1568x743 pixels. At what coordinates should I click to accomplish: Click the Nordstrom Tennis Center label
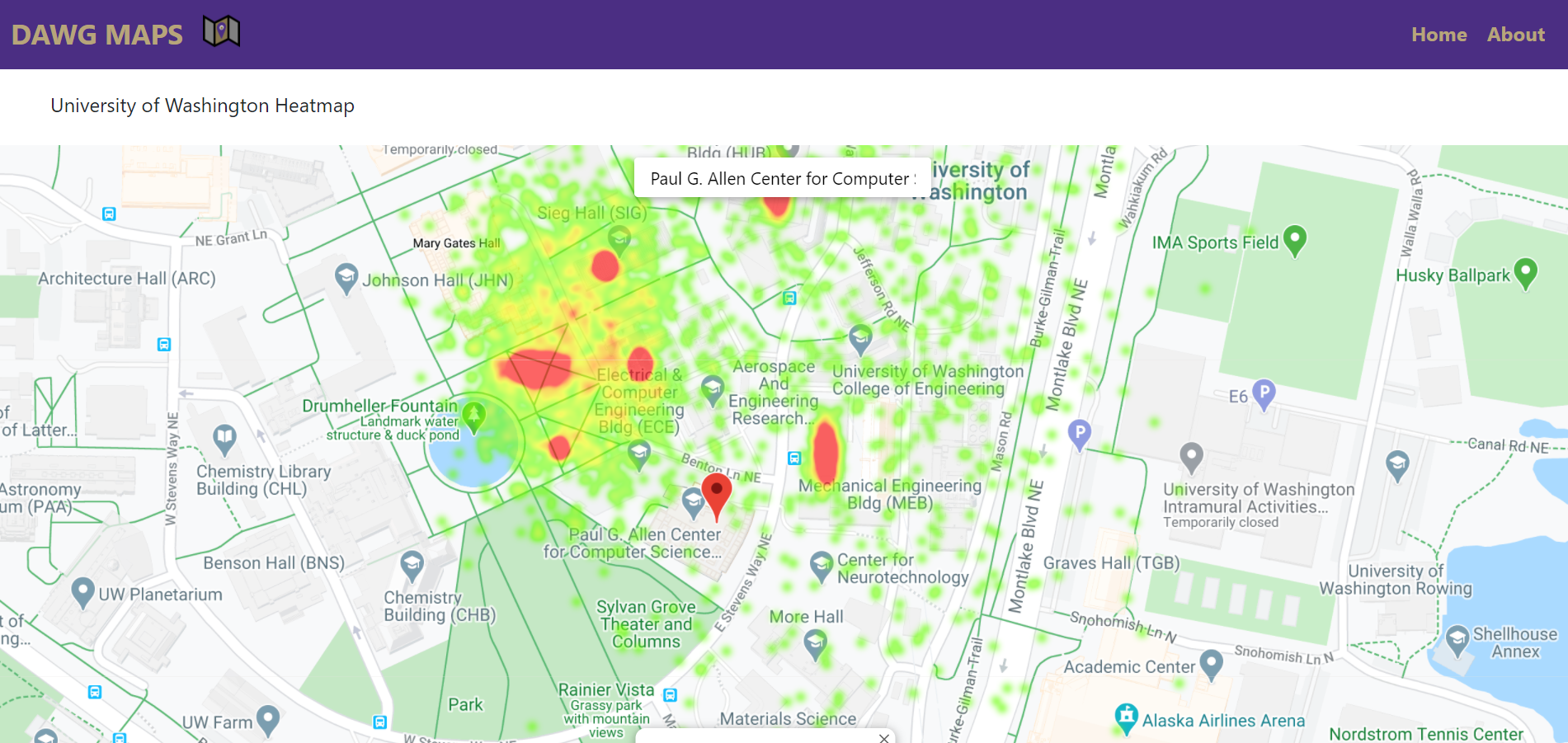tap(1426, 734)
